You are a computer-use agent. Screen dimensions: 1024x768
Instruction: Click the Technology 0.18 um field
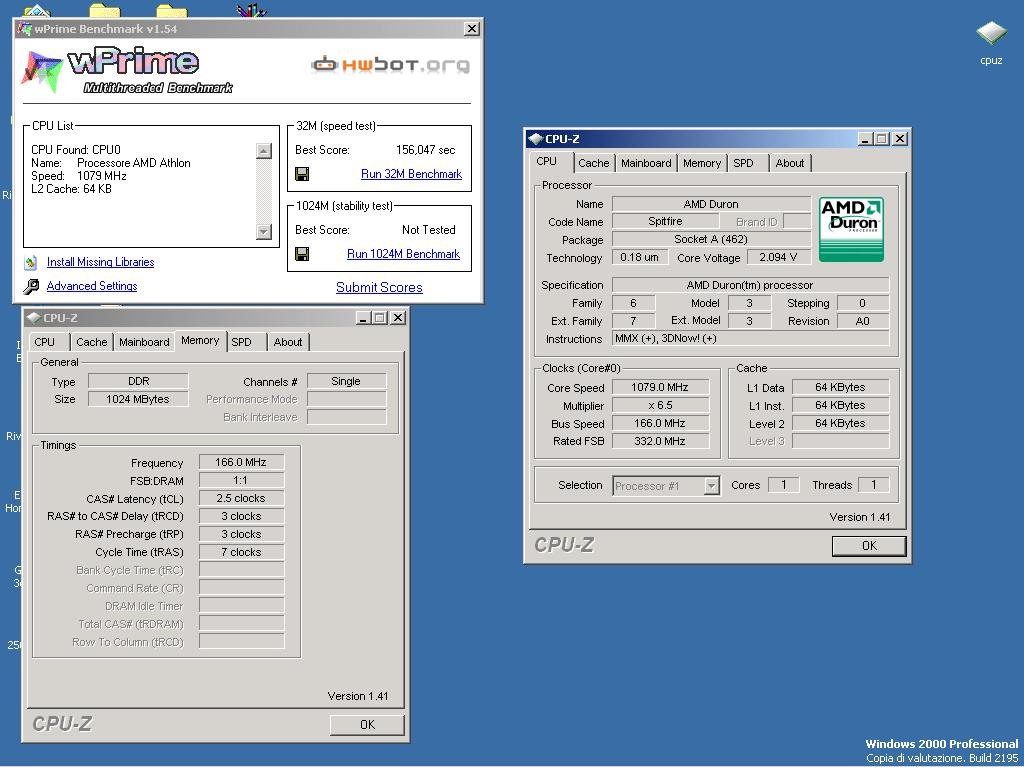pyautogui.click(x=639, y=257)
